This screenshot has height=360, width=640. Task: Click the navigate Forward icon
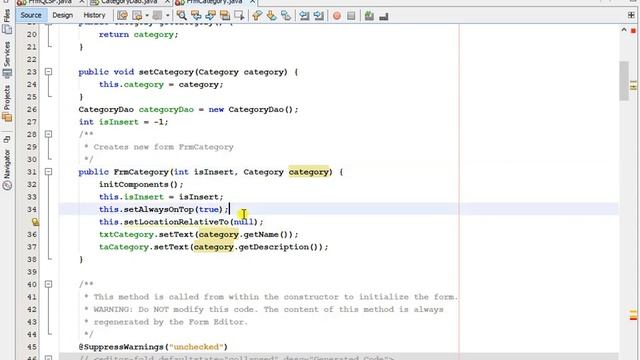click(x=157, y=16)
